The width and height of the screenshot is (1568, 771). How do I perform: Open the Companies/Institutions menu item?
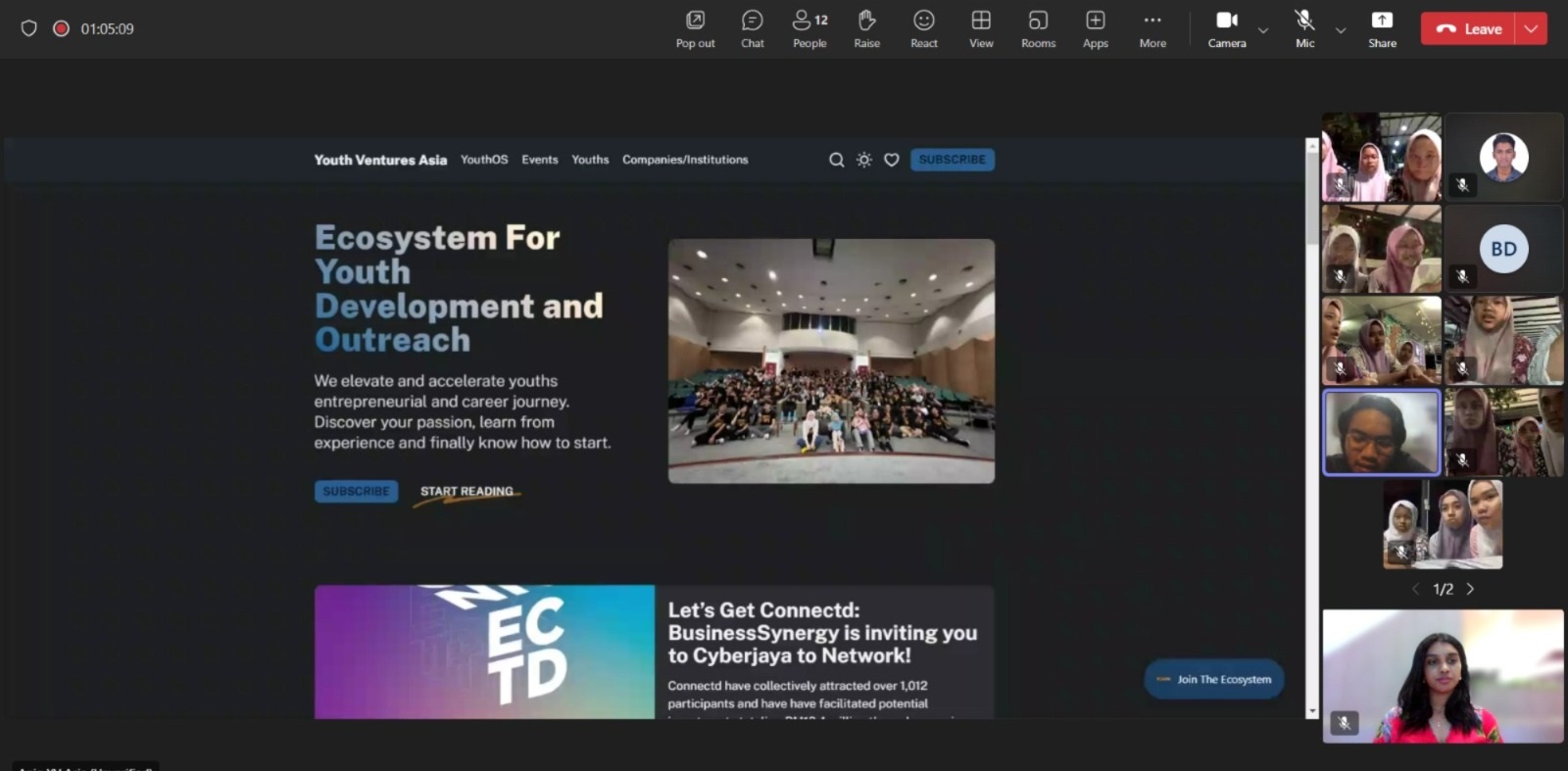[x=685, y=160]
